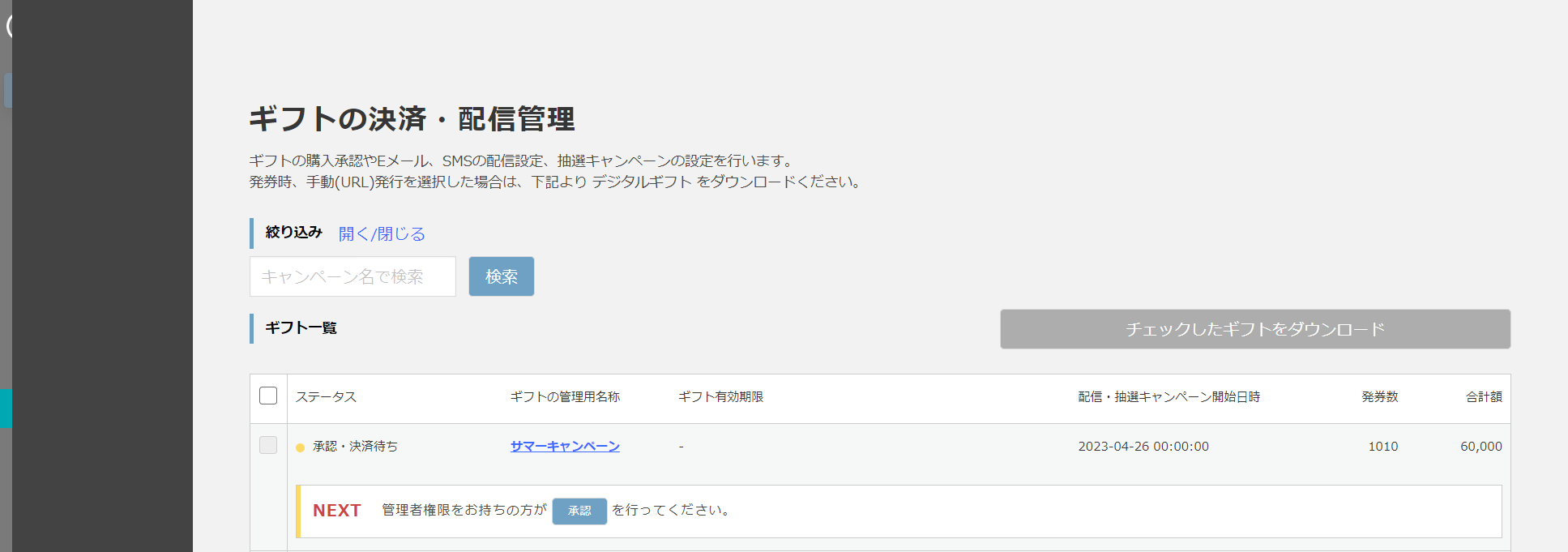
Task: Click the ギフト有効期限 column header
Action: [x=720, y=396]
